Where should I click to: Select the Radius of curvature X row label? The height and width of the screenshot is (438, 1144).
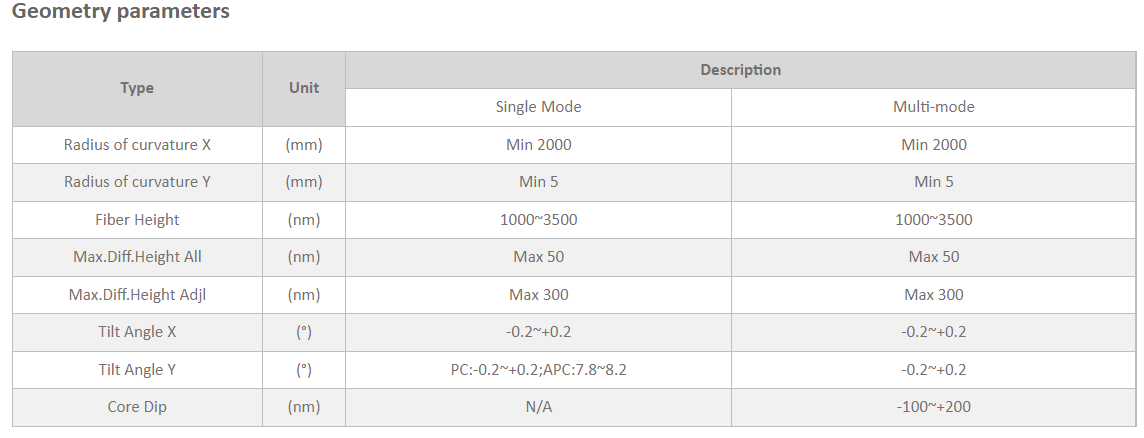coord(137,145)
